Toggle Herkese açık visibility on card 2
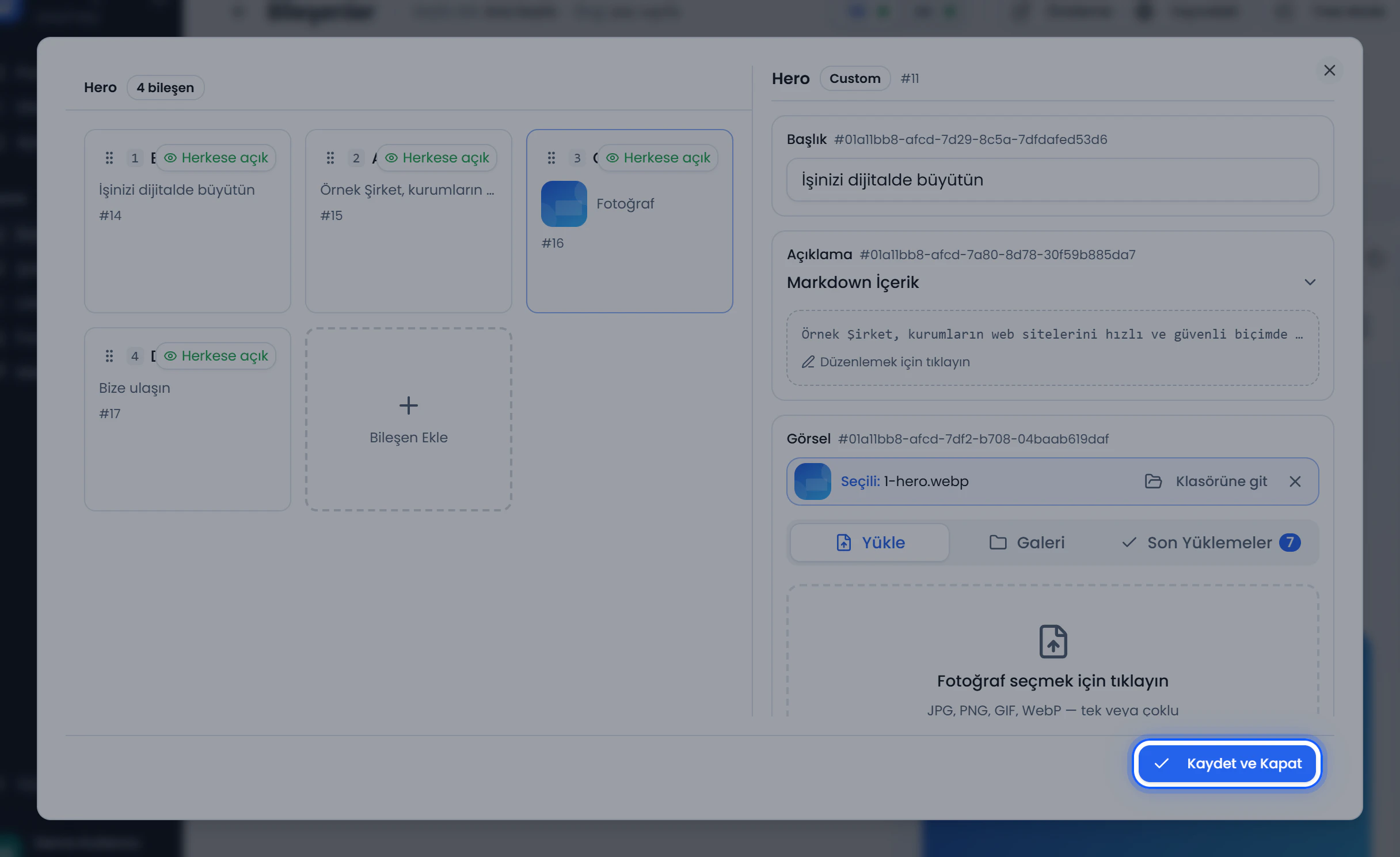Image resolution: width=1400 pixels, height=857 pixels. 438,158
